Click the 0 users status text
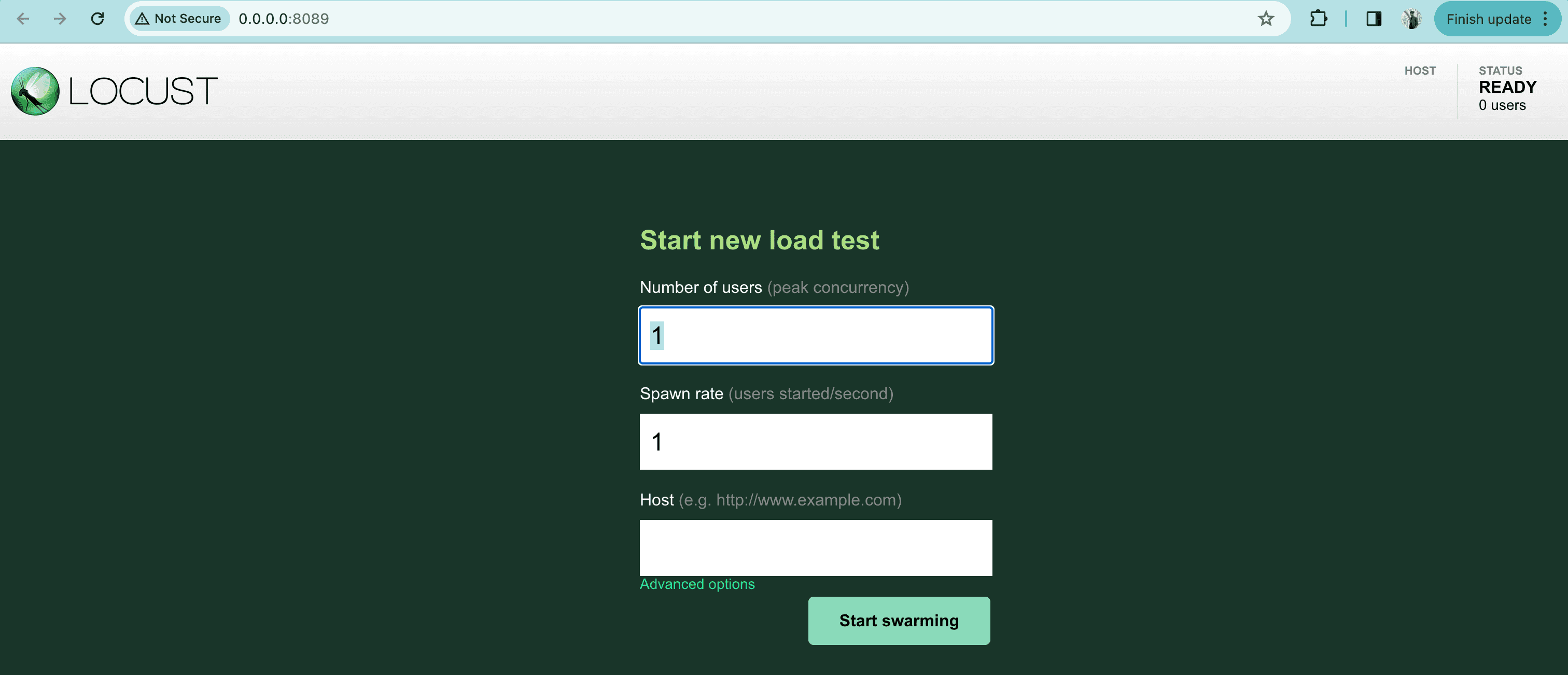1568x675 pixels. pos(1502,105)
